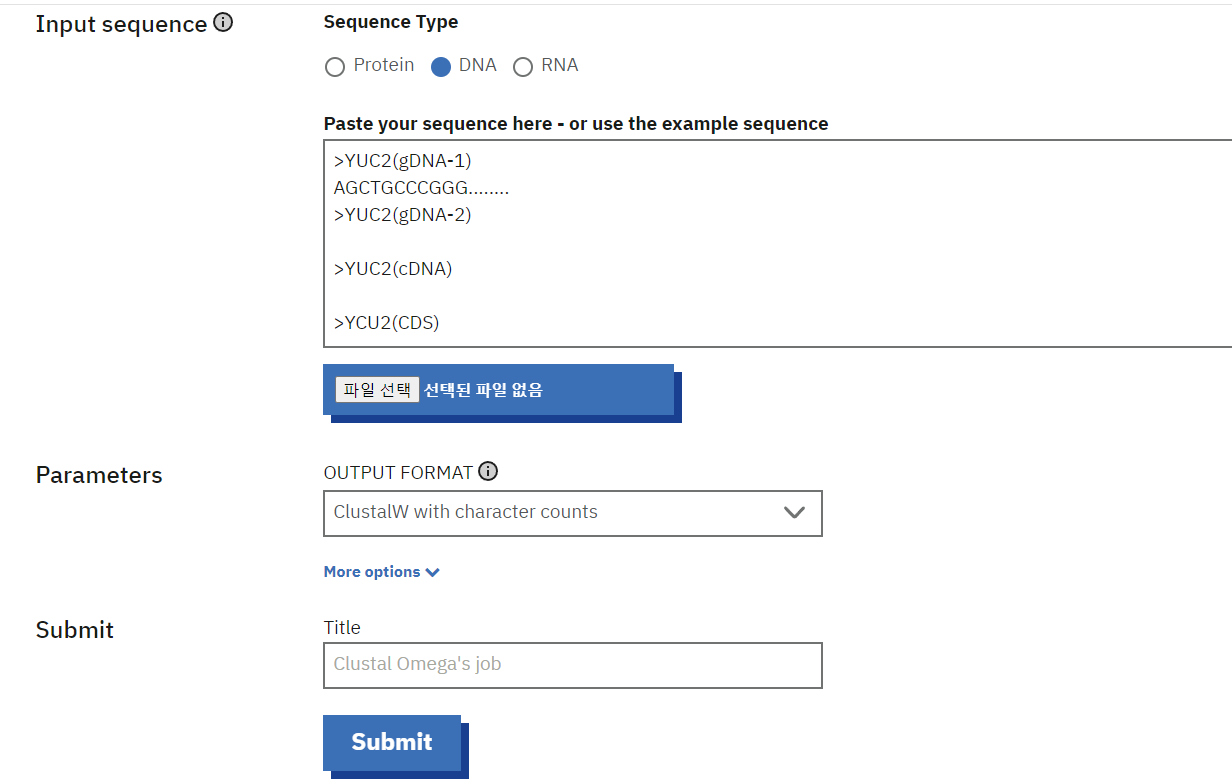The width and height of the screenshot is (1232, 782).
Task: Place cursor on the >YUC2(gDNA-1) line
Action: pyautogui.click(x=402, y=160)
